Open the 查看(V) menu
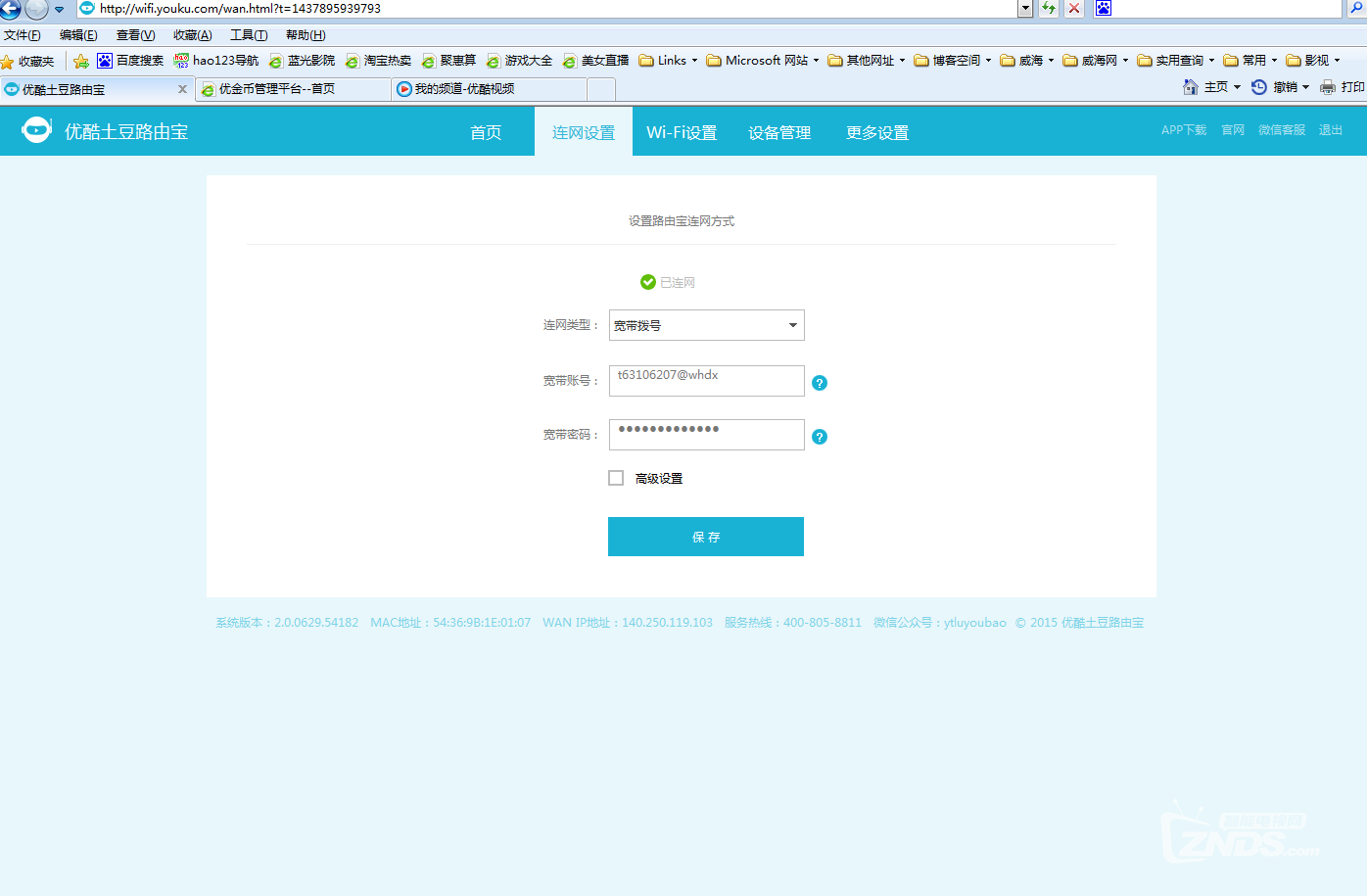The width and height of the screenshot is (1367, 896). click(135, 35)
